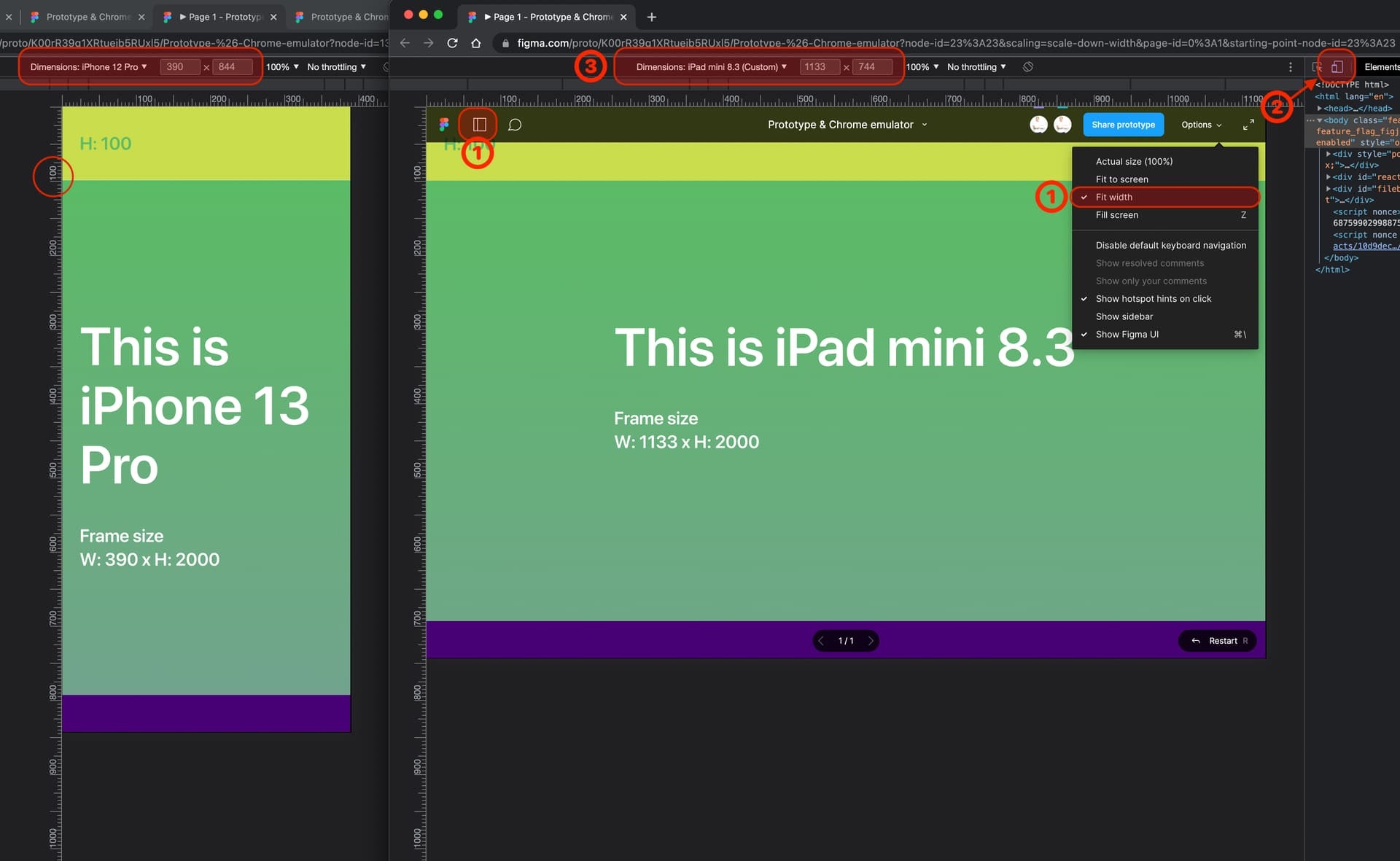Open the 100% zoom dropdown in left window
The height and width of the screenshot is (861, 1400).
pos(282,66)
